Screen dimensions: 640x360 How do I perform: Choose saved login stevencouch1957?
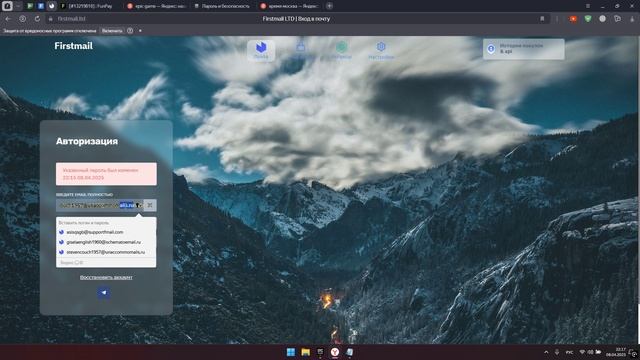point(106,252)
